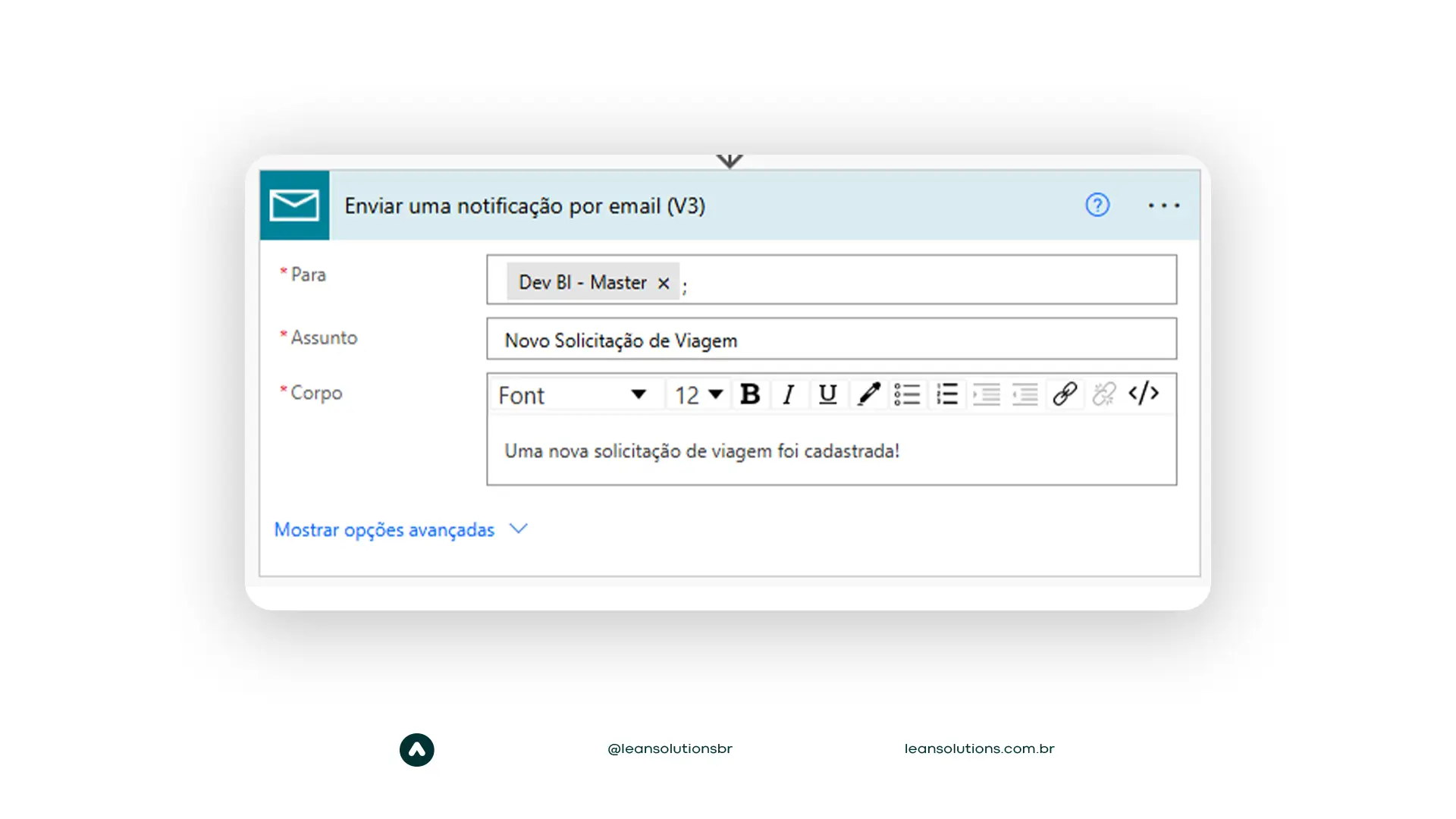
Task: Toggle bold formatting
Action: pos(750,394)
